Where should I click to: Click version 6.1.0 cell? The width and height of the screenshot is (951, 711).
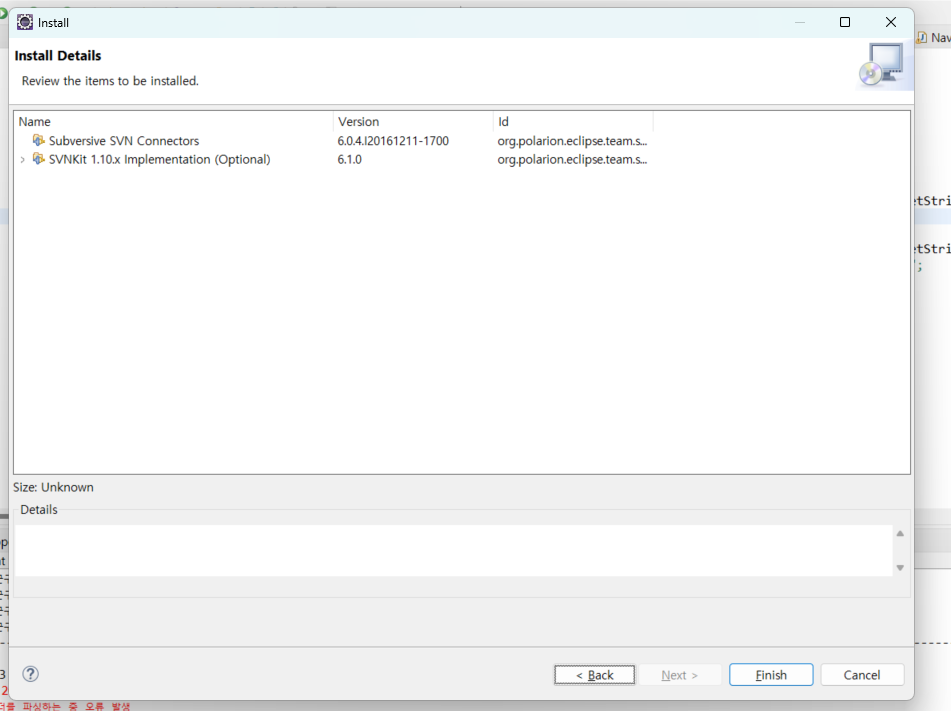(349, 160)
